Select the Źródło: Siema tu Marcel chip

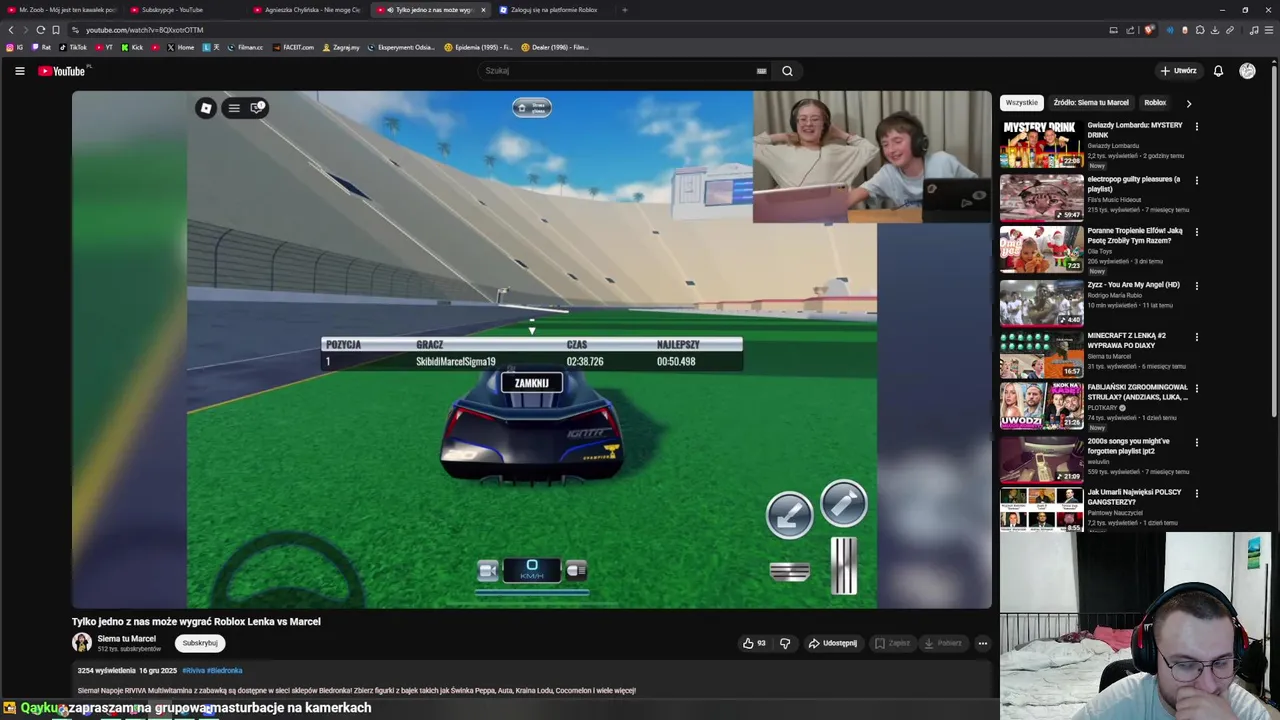pyautogui.click(x=1091, y=103)
